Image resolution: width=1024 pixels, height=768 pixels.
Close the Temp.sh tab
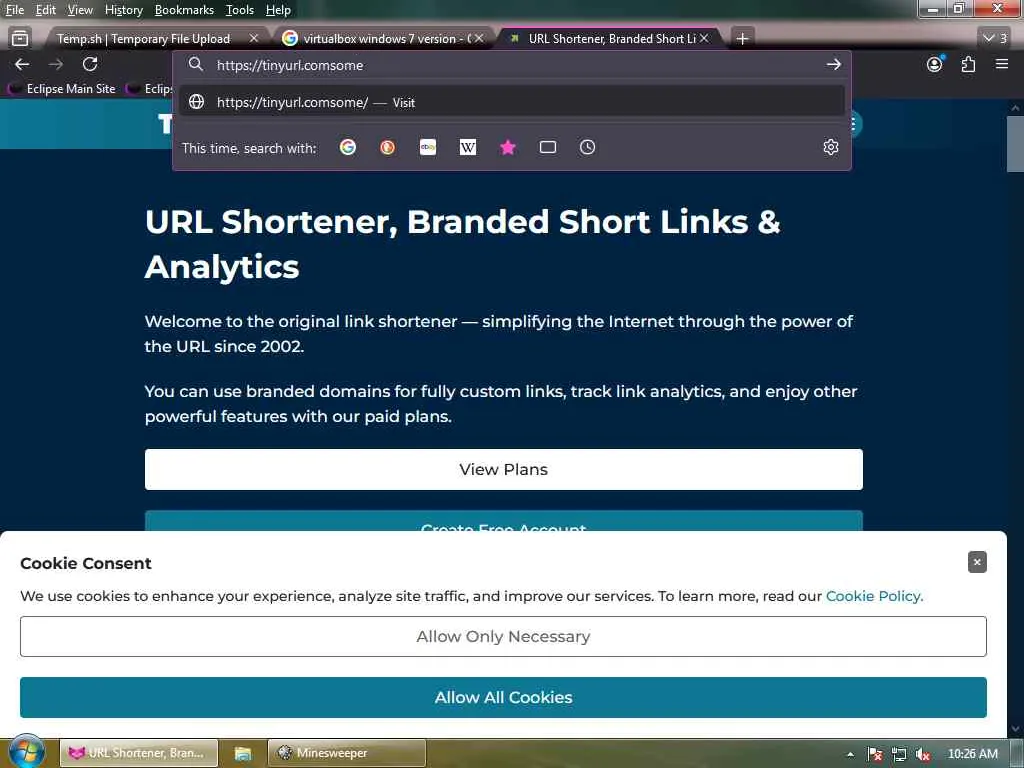(x=253, y=39)
